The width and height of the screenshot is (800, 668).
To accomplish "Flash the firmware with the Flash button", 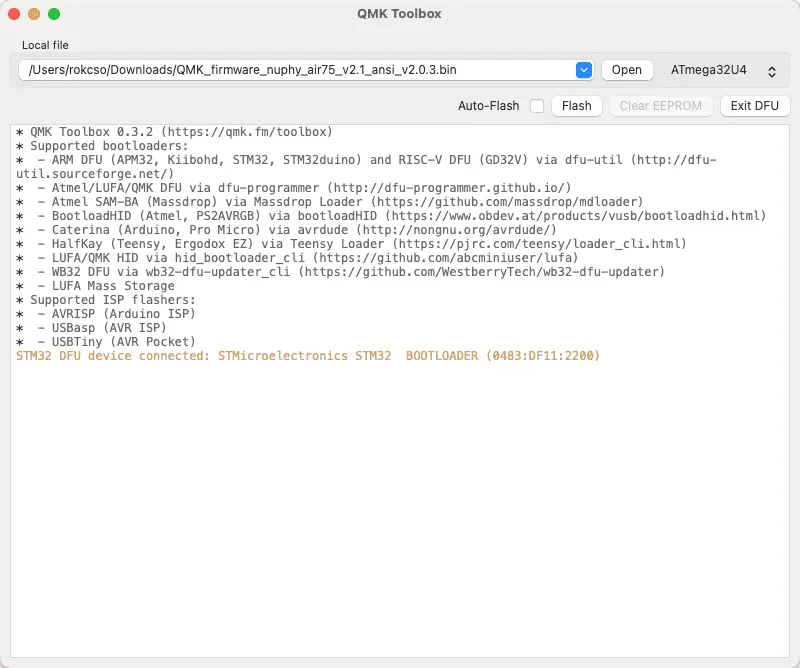I will (577, 106).
